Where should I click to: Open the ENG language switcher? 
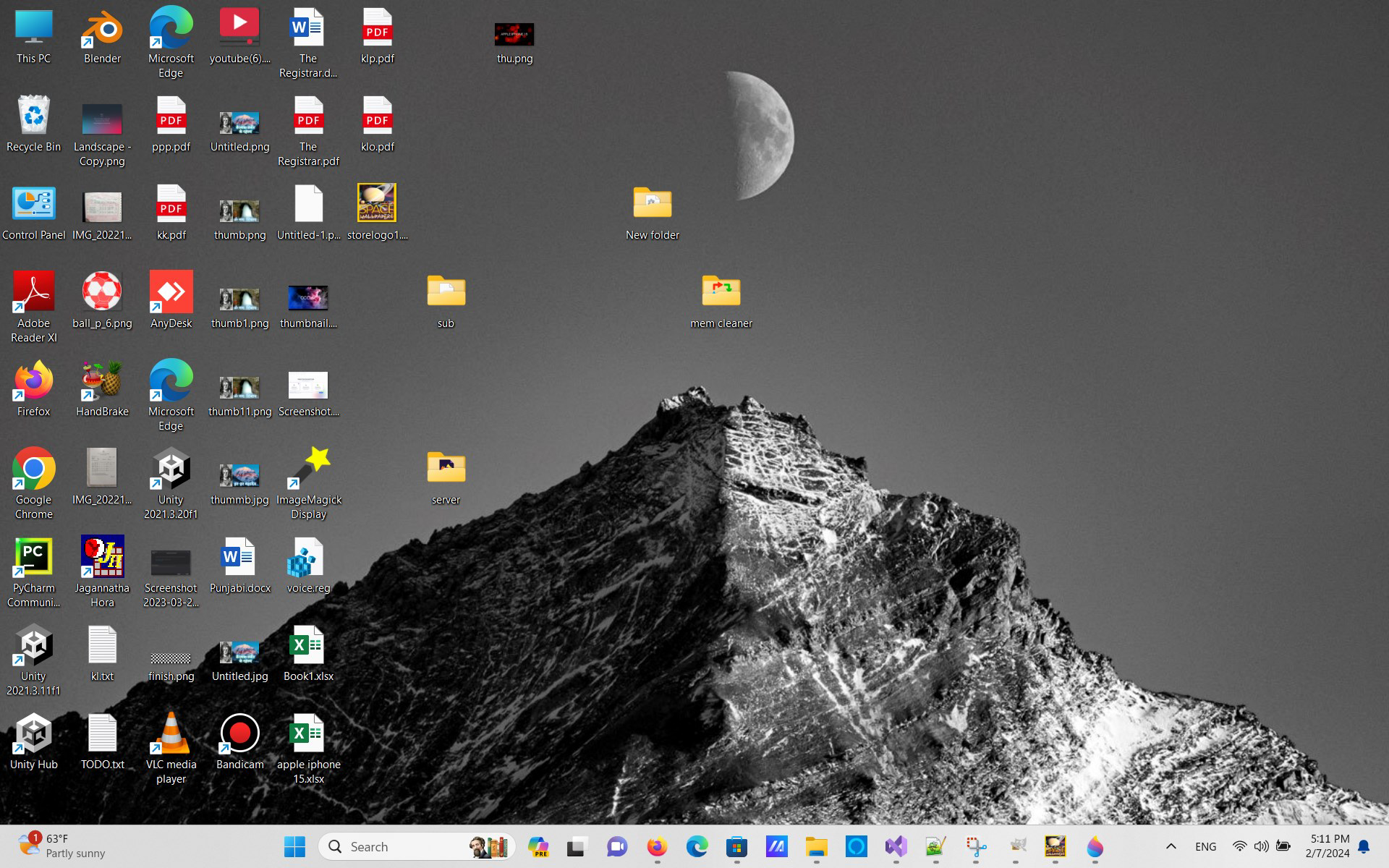tap(1205, 846)
